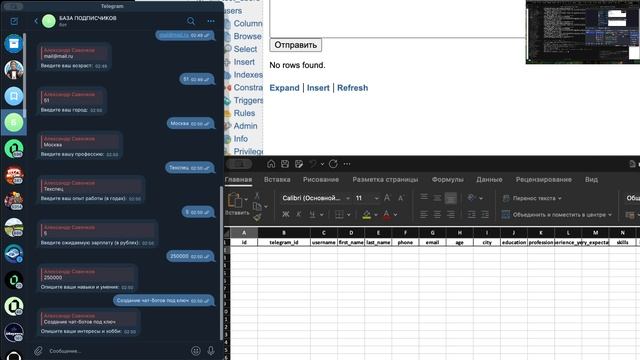The image size is (640, 360).
Task: Click the paperclip attach icon in Telegram
Action: 38,351
